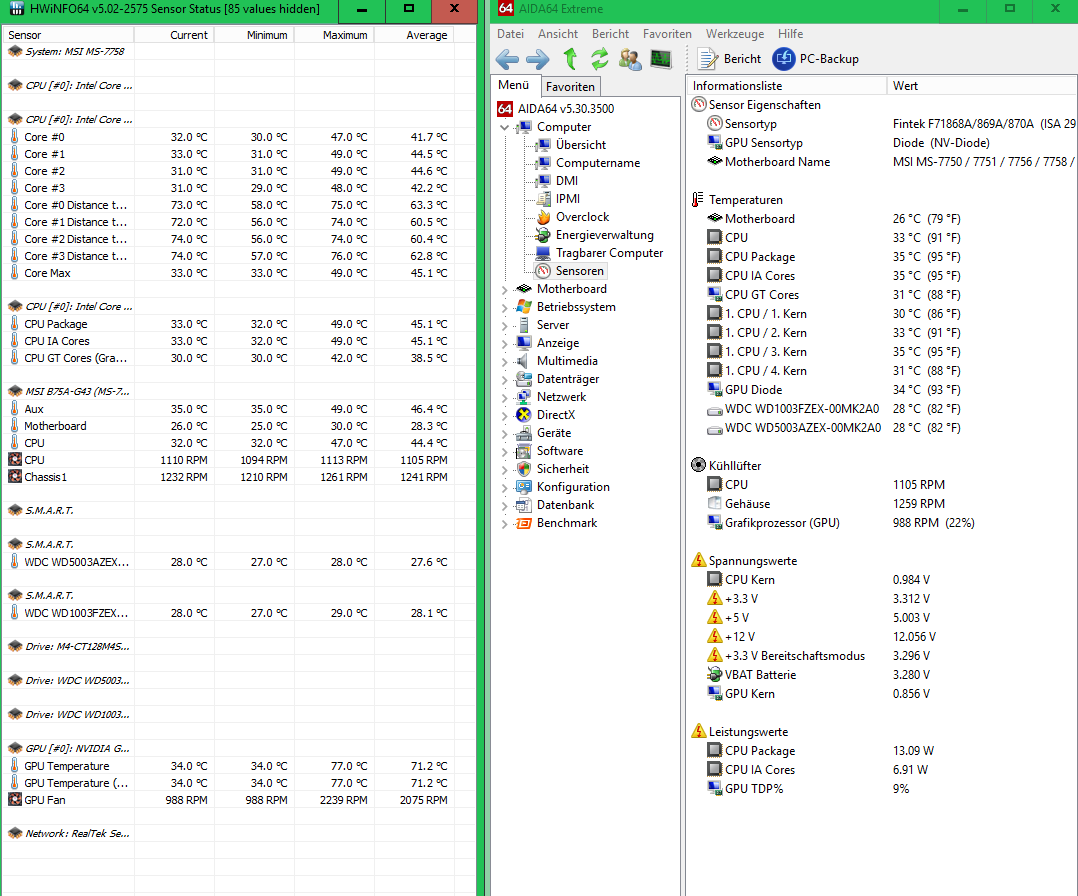Select the Core Max sensor row
Image resolution: width=1078 pixels, height=896 pixels.
coord(238,273)
